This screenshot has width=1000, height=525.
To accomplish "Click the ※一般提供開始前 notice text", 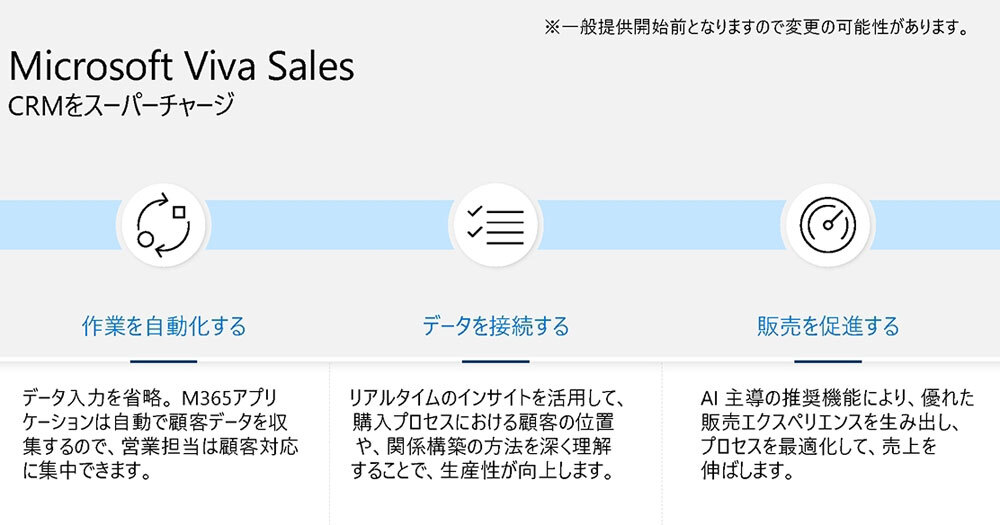I will coord(755,28).
